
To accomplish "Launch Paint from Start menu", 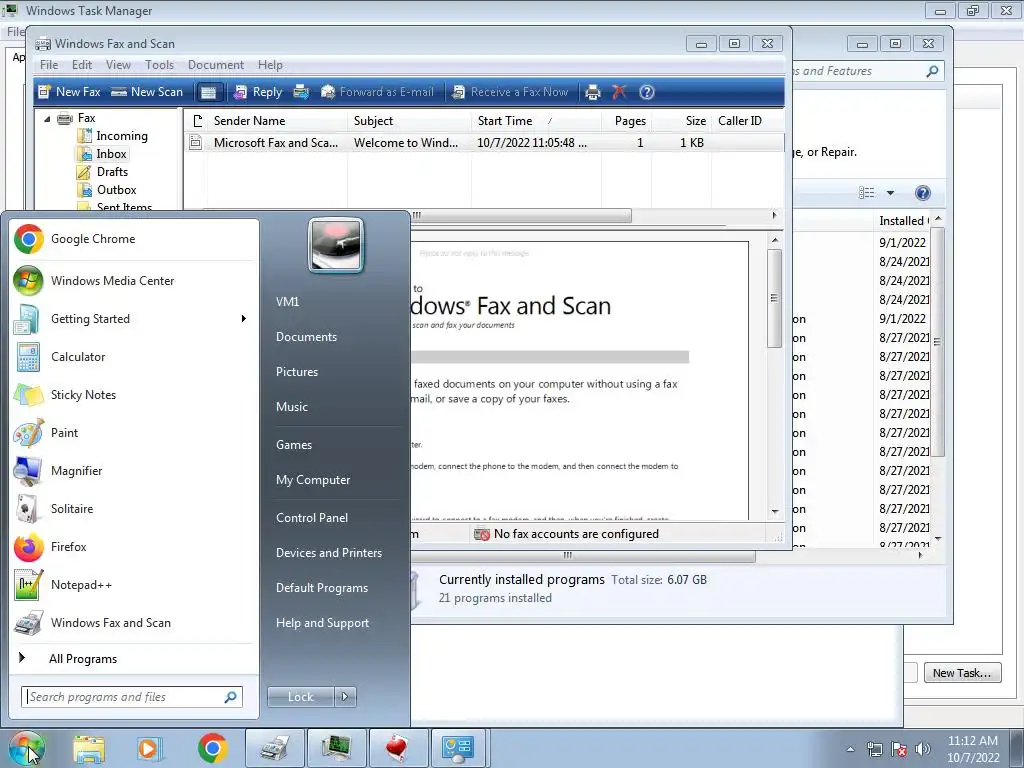I will tap(133, 432).
